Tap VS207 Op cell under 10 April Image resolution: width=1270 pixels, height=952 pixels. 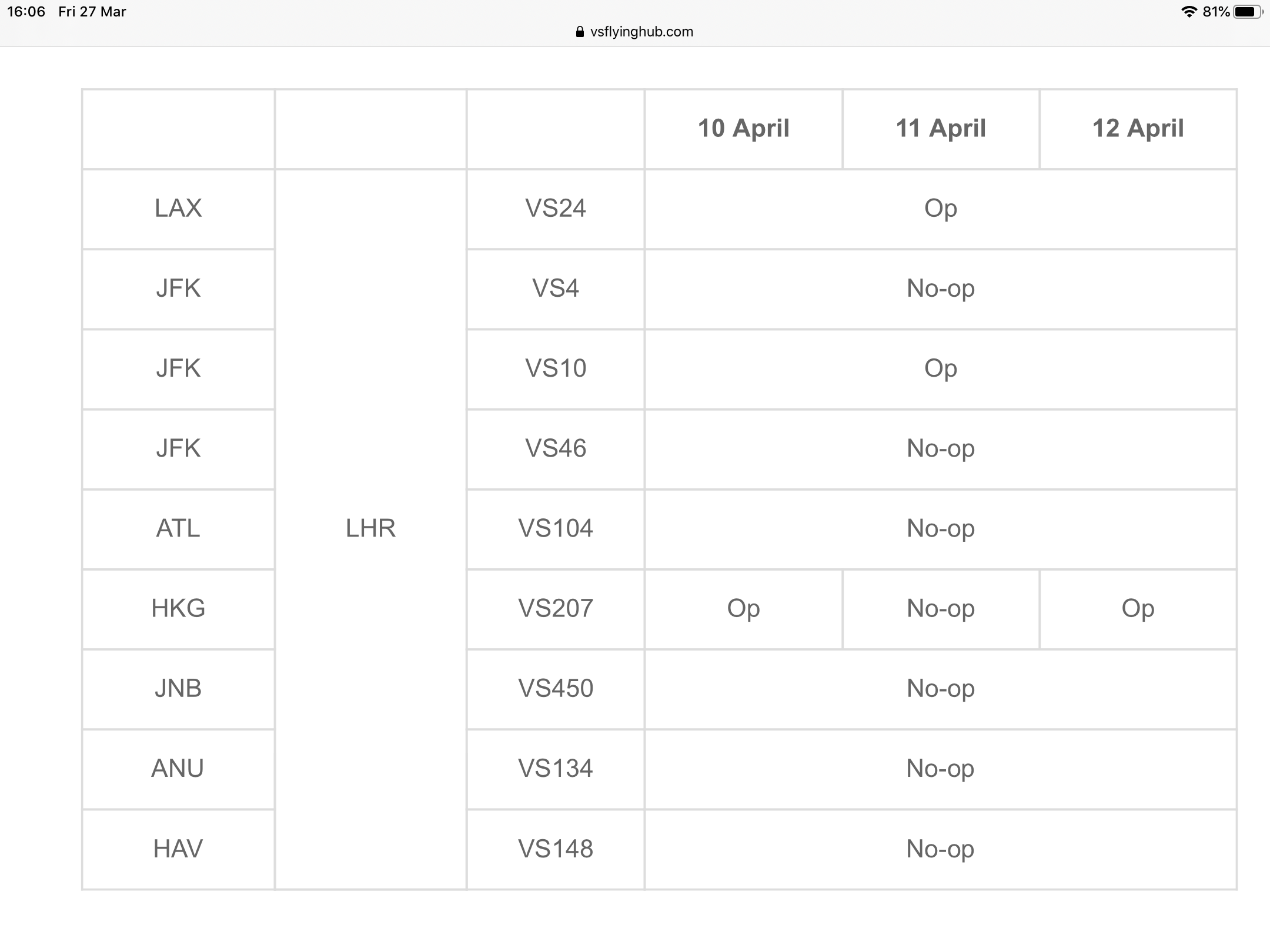tap(744, 609)
